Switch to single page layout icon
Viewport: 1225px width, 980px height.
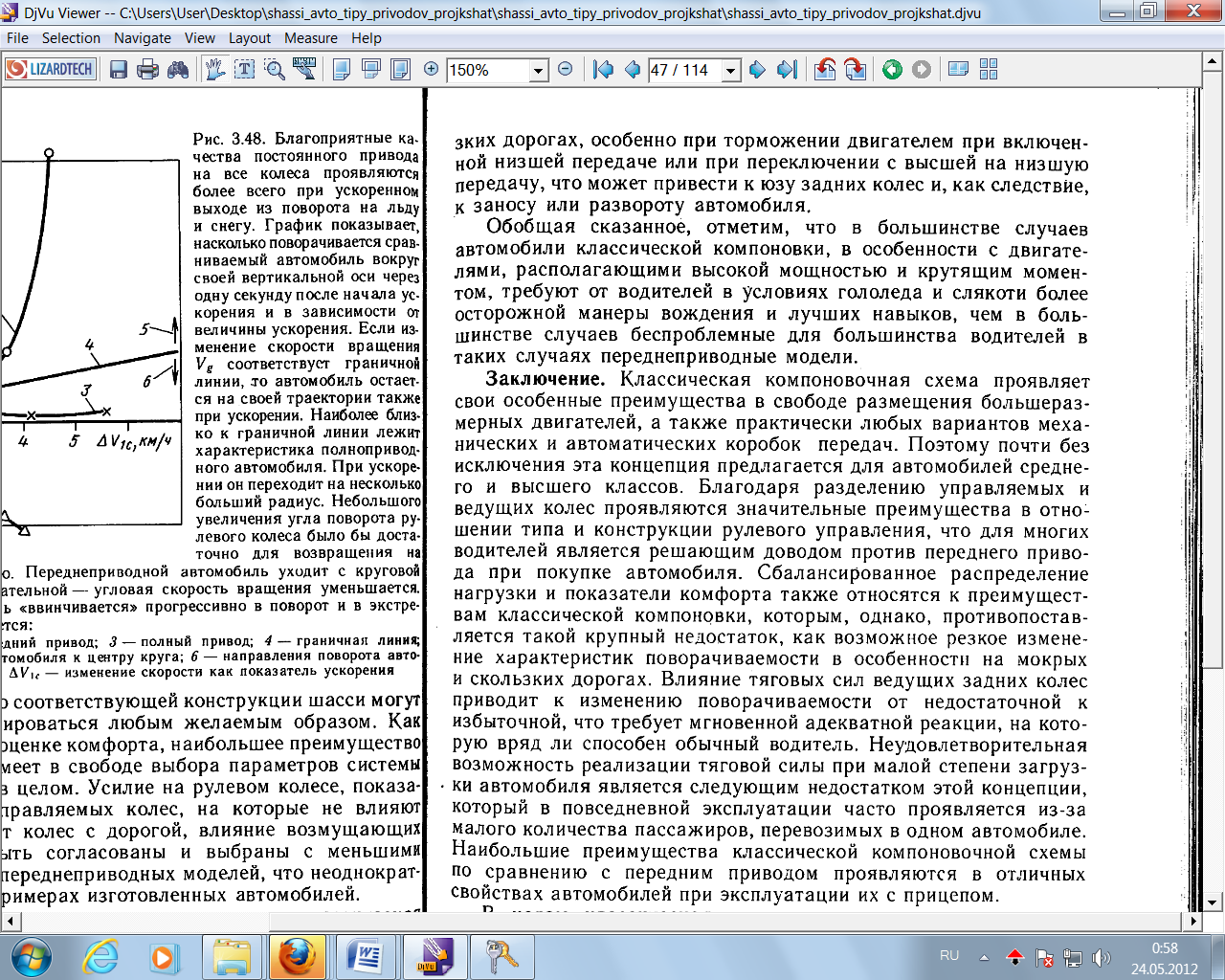pos(342,69)
